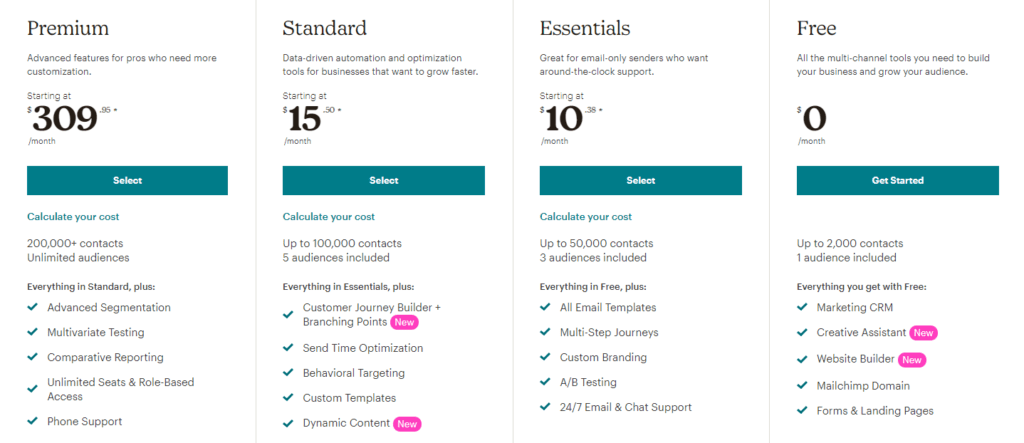The width and height of the screenshot is (1024, 443).
Task: Click the New badge beside Creative Assistant
Action: [x=923, y=333]
